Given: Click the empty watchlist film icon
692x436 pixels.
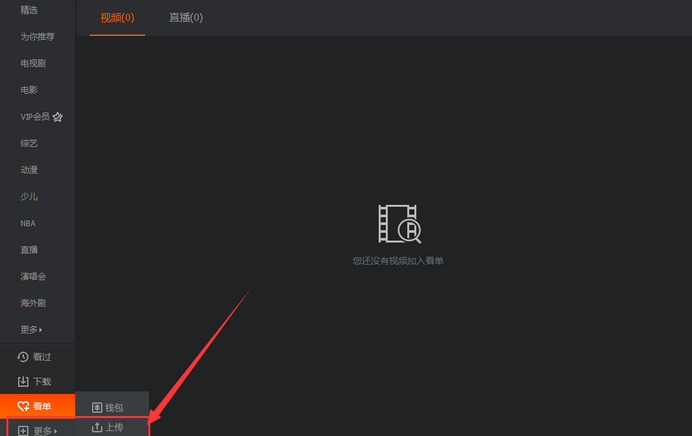Looking at the screenshot, I should 399,224.
